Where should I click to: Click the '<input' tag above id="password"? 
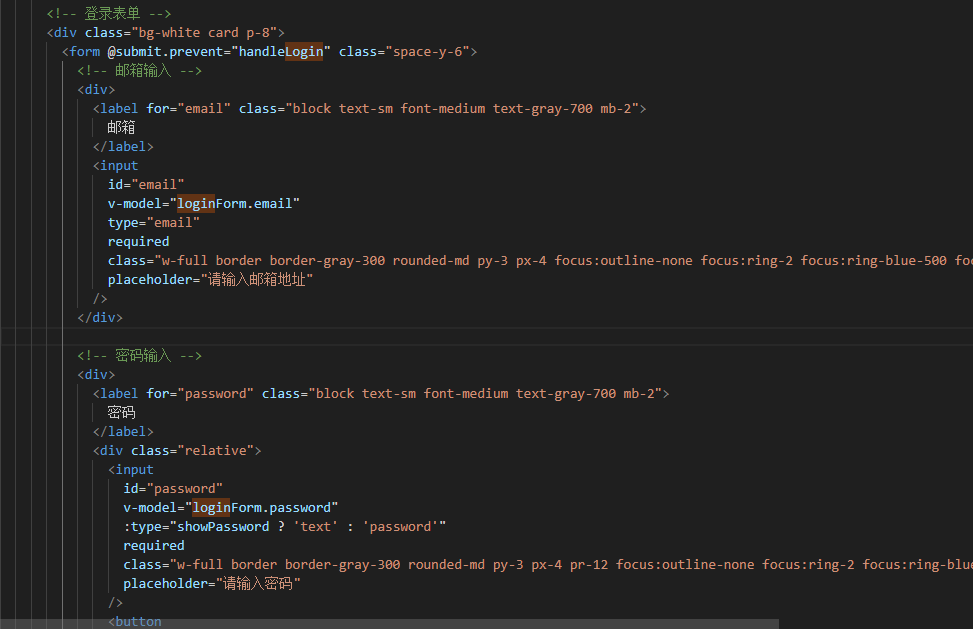(x=131, y=470)
